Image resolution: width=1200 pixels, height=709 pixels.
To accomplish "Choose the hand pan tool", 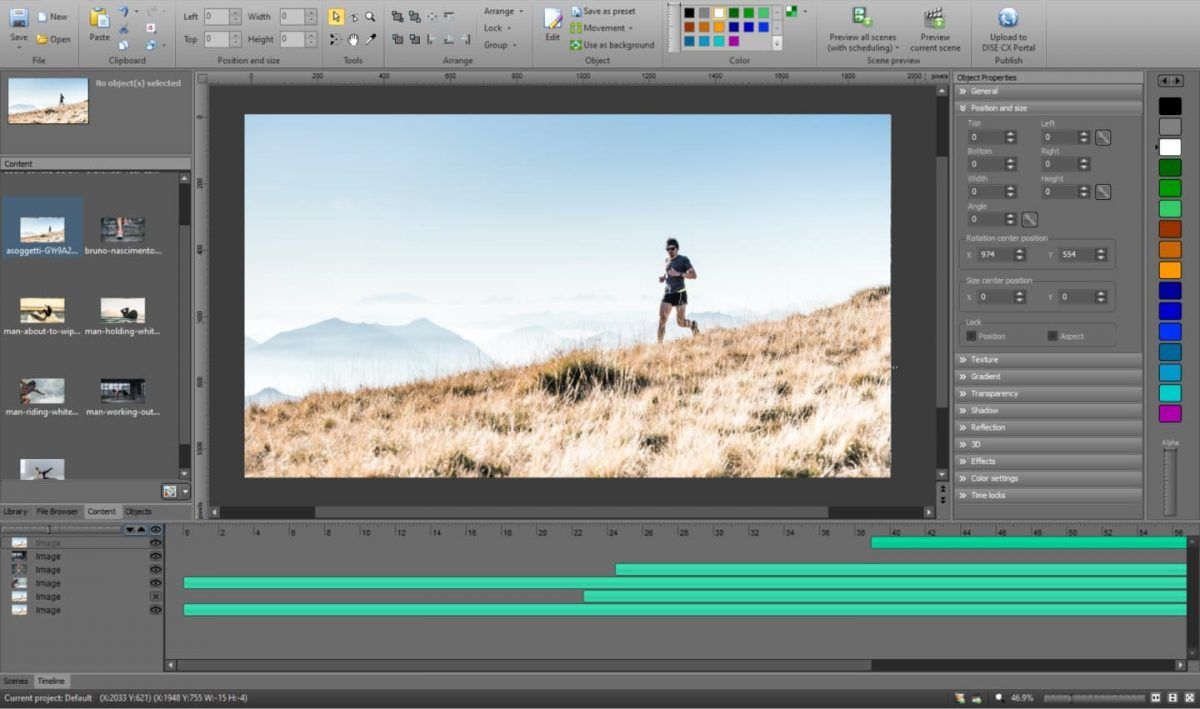I will [353, 40].
